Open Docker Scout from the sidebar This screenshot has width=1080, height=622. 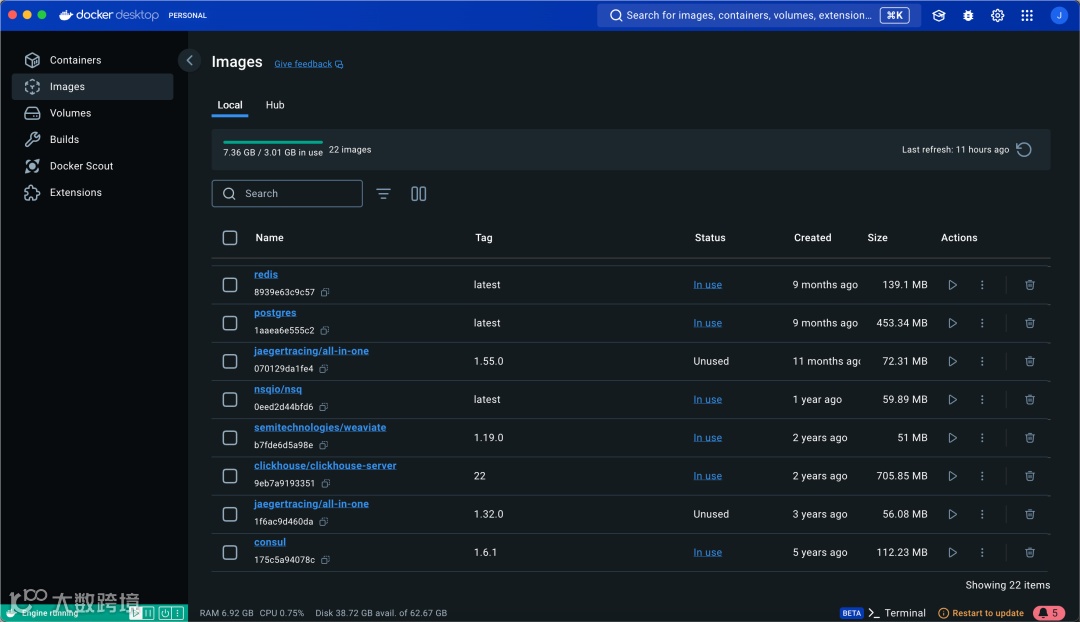point(92,166)
